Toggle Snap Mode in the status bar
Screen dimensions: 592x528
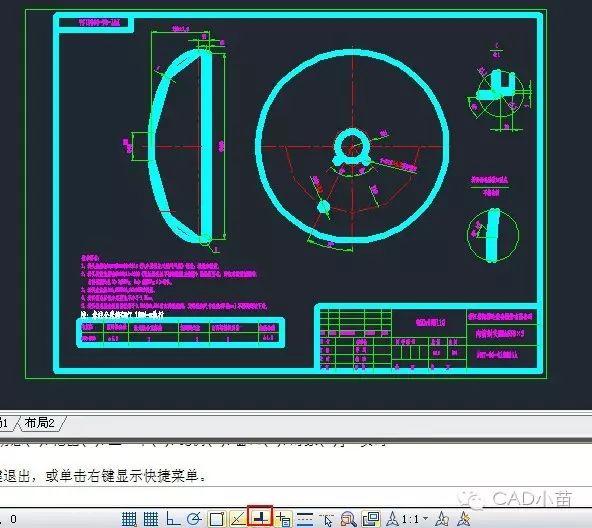point(129,519)
